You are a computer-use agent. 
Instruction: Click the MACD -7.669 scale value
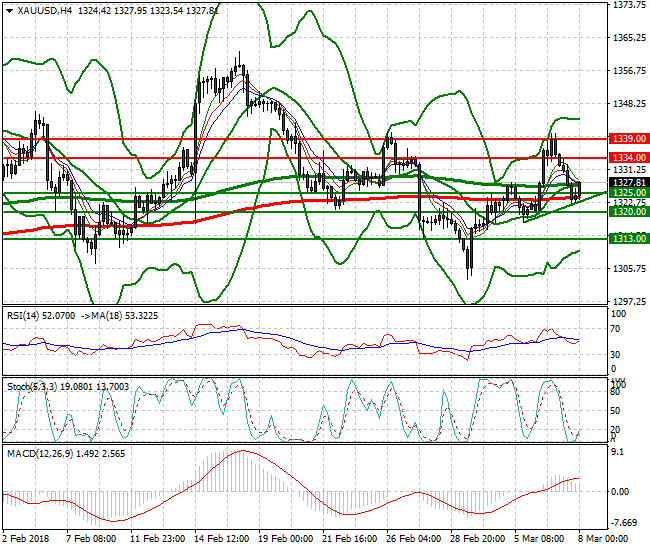pos(624,523)
